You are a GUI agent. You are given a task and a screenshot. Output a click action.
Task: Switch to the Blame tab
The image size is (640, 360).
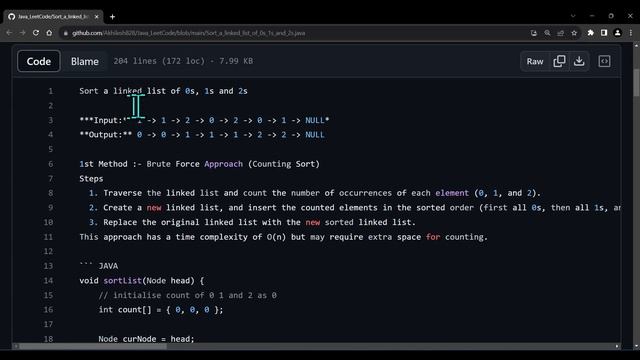pyautogui.click(x=84, y=61)
